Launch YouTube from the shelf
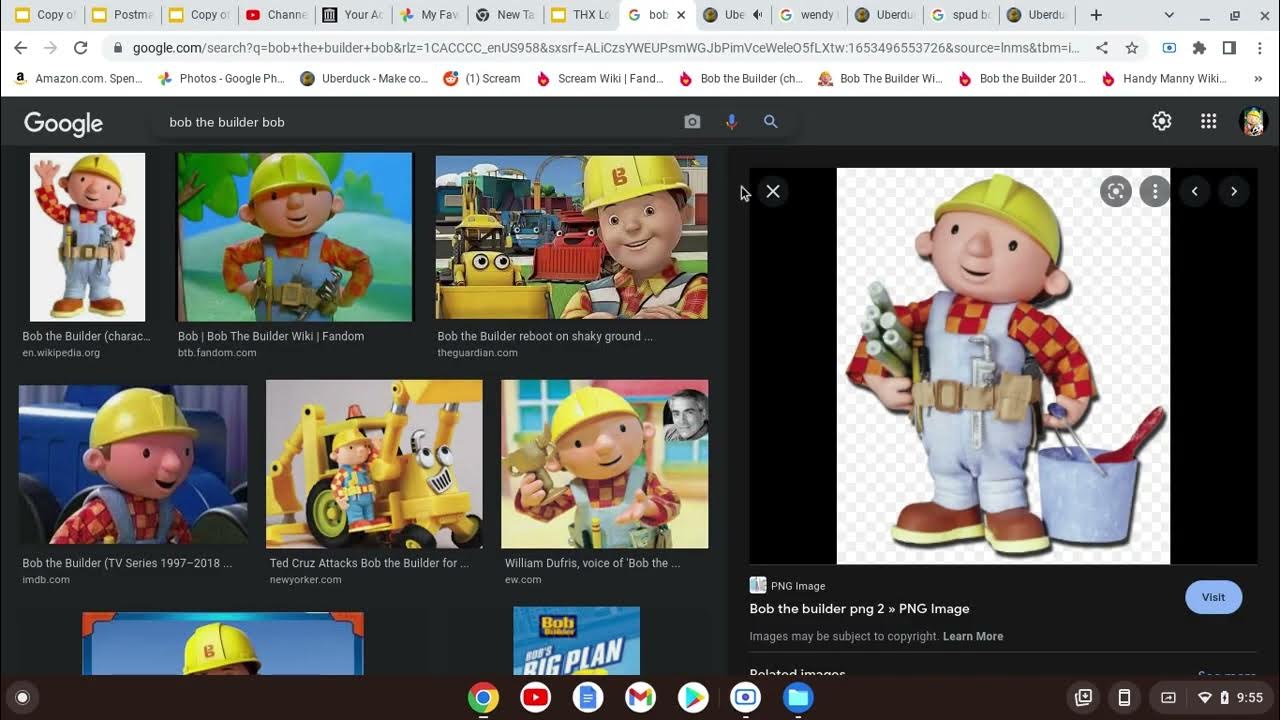Screen dimensions: 1280x720 coord(535,697)
